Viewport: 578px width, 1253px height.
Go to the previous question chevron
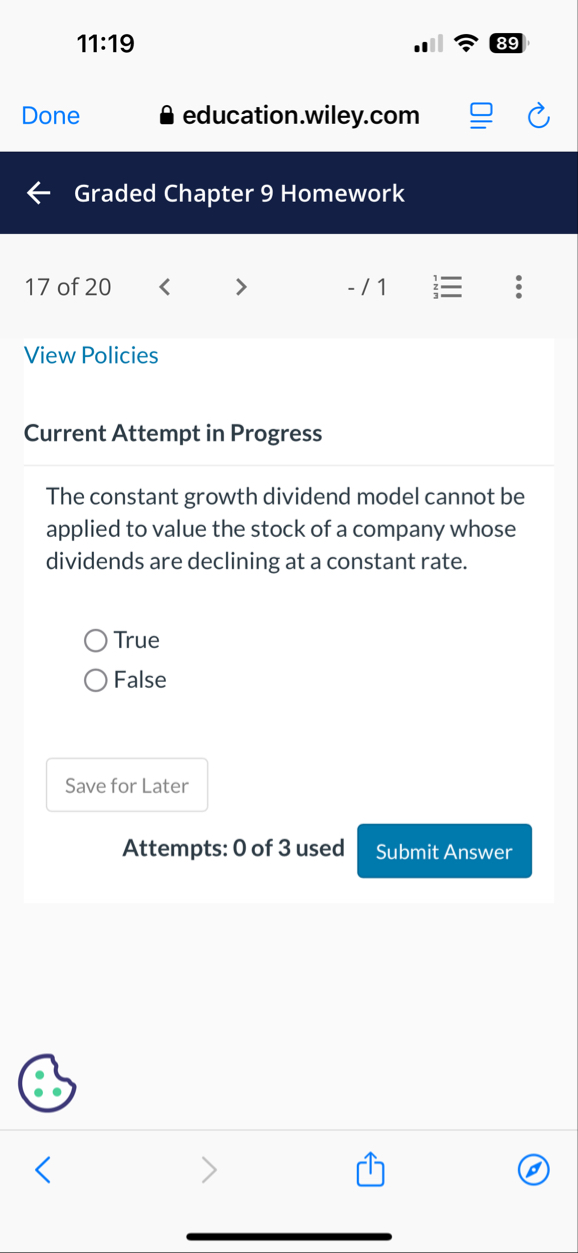[x=164, y=287]
